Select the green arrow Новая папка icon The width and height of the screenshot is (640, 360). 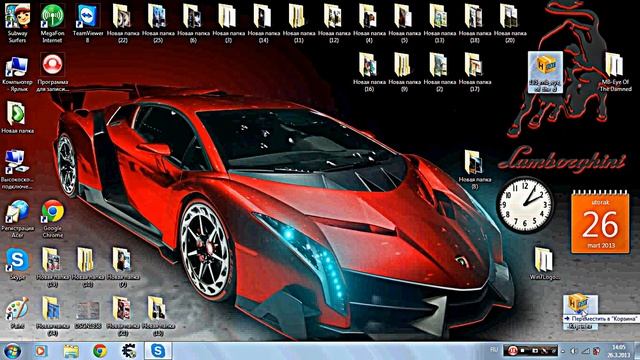tap(17, 118)
